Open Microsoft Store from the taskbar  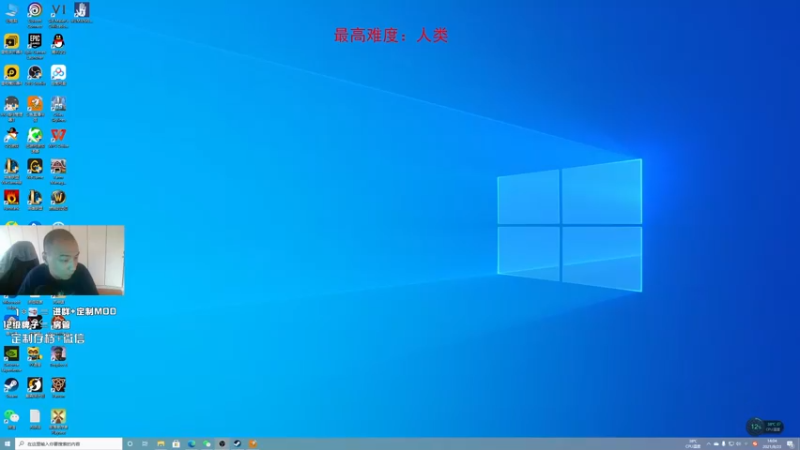[176, 444]
